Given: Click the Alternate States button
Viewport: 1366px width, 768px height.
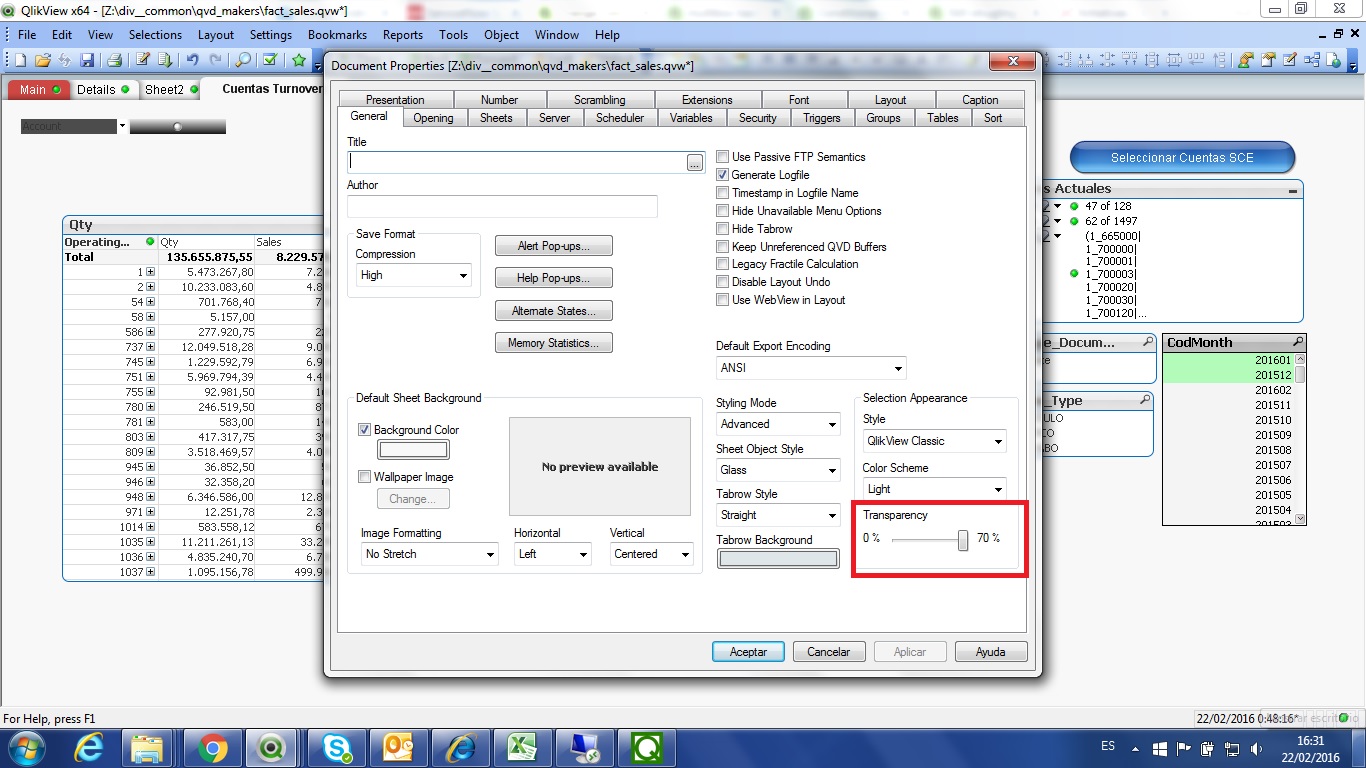Looking at the screenshot, I should point(553,311).
